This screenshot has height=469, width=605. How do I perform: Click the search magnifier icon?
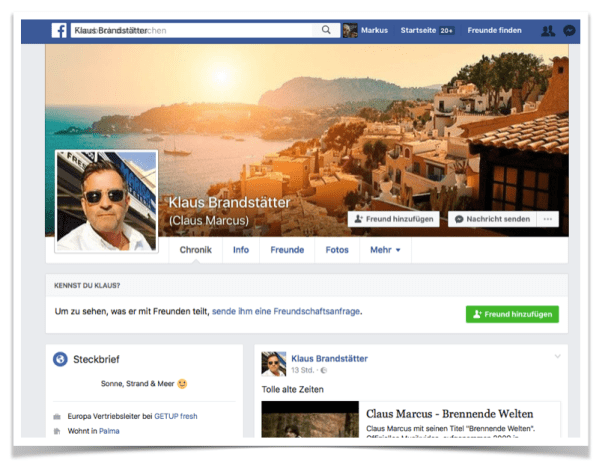(326, 30)
